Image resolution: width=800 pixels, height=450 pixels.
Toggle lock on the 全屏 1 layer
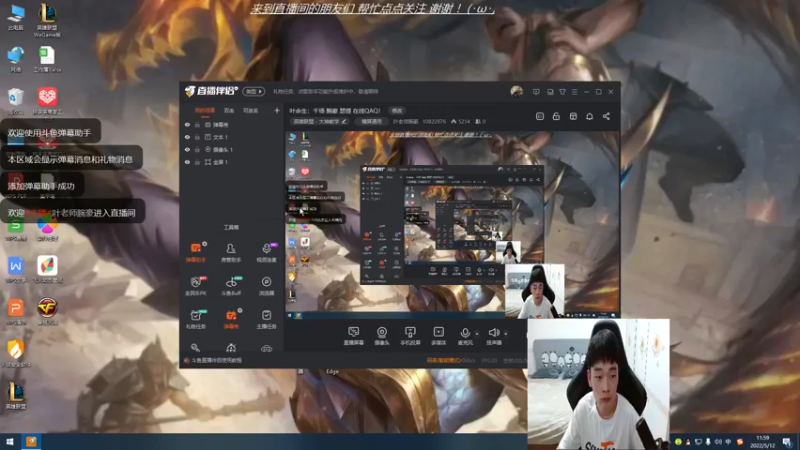tap(197, 162)
